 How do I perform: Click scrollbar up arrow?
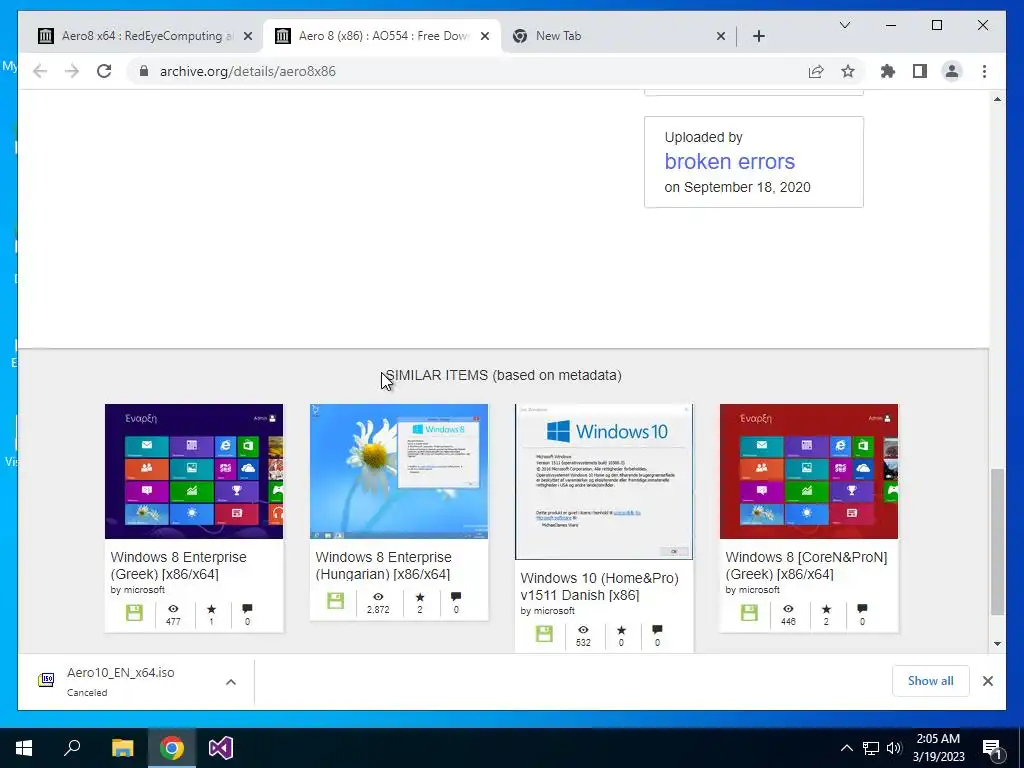[x=997, y=99]
